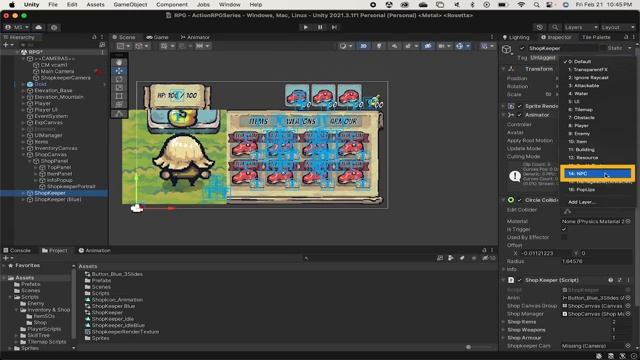Viewport: 640px width, 360px height.
Task: Open the Undo History icon
Action: pos(540,27)
